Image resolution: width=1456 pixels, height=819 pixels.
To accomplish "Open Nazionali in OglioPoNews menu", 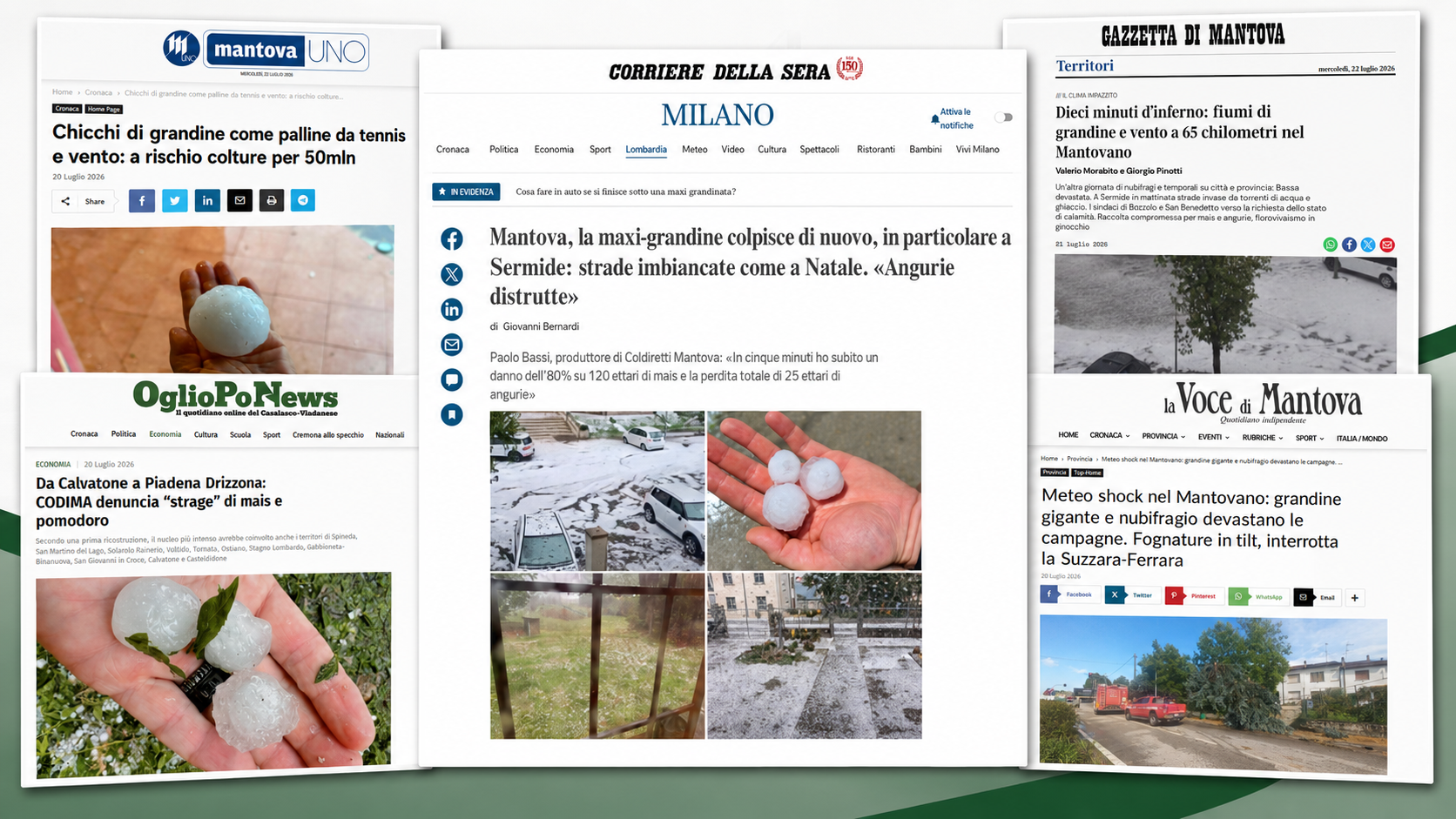I will point(389,434).
